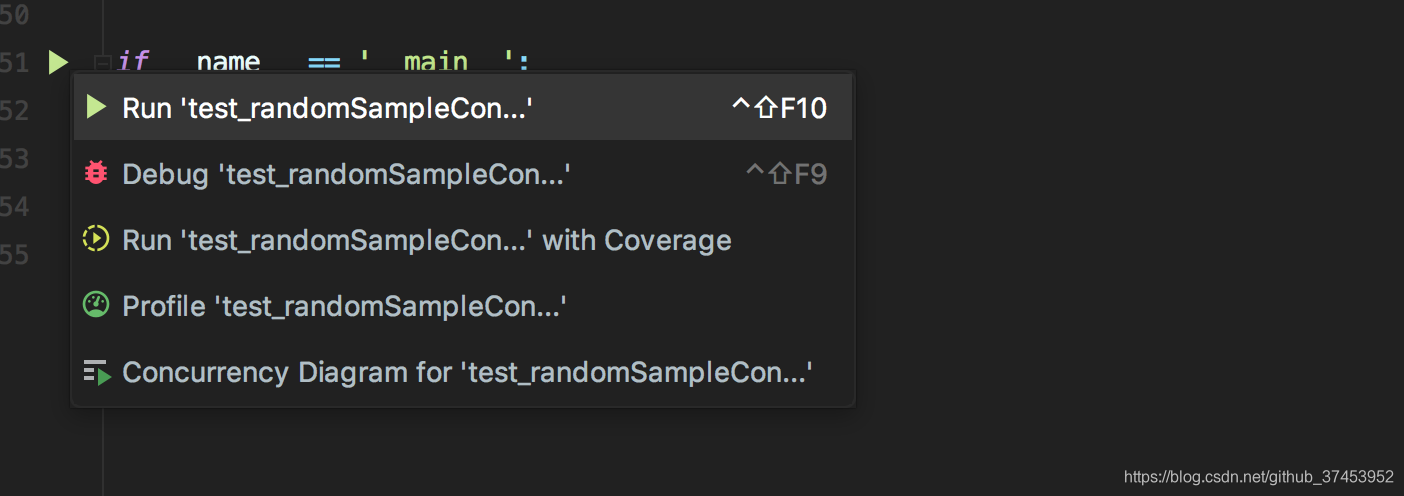The image size is (1404, 496).
Task: Click the green play icon beside Run entry
Action: [96, 107]
